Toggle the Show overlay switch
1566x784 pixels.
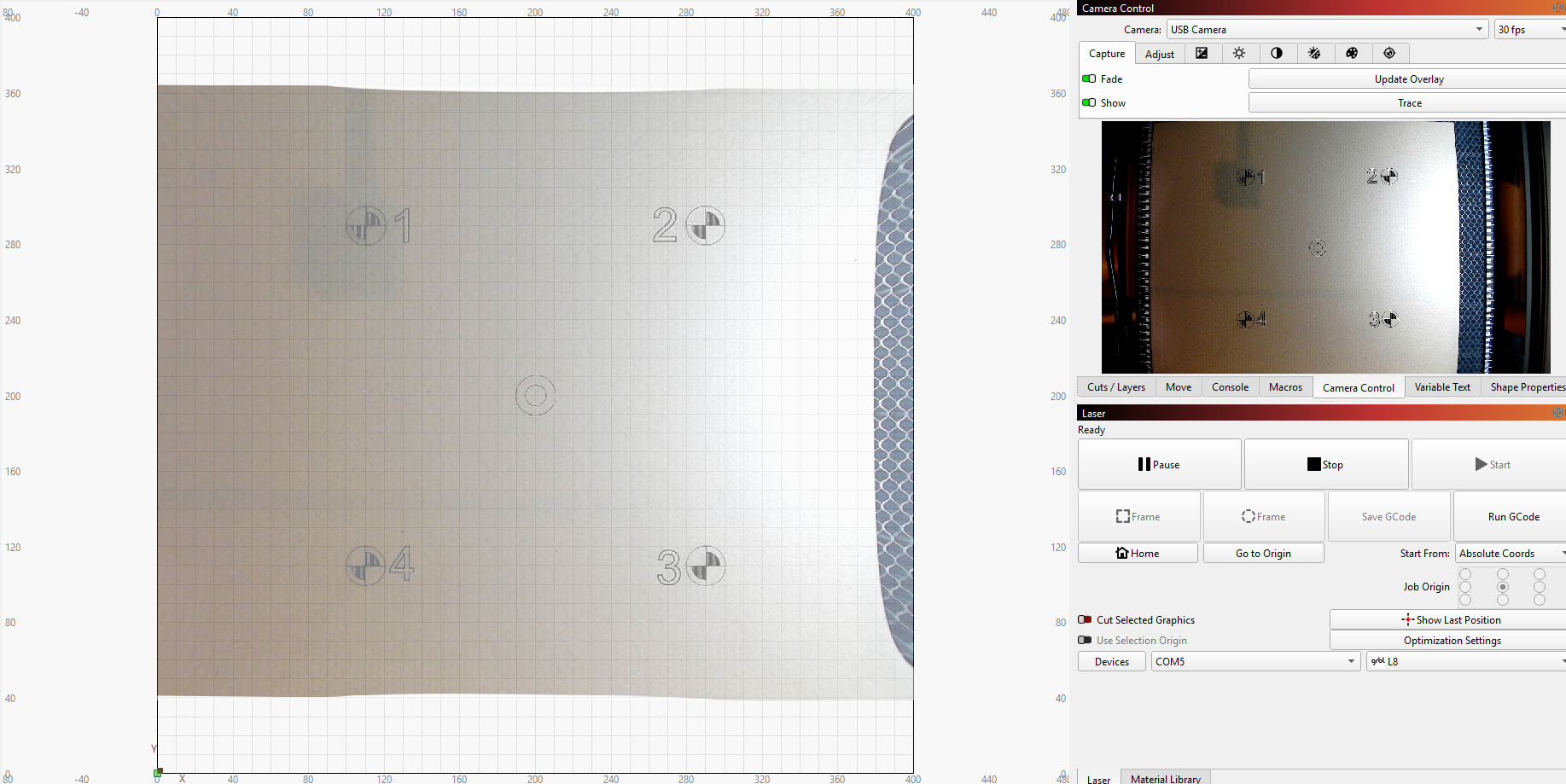tap(1089, 102)
